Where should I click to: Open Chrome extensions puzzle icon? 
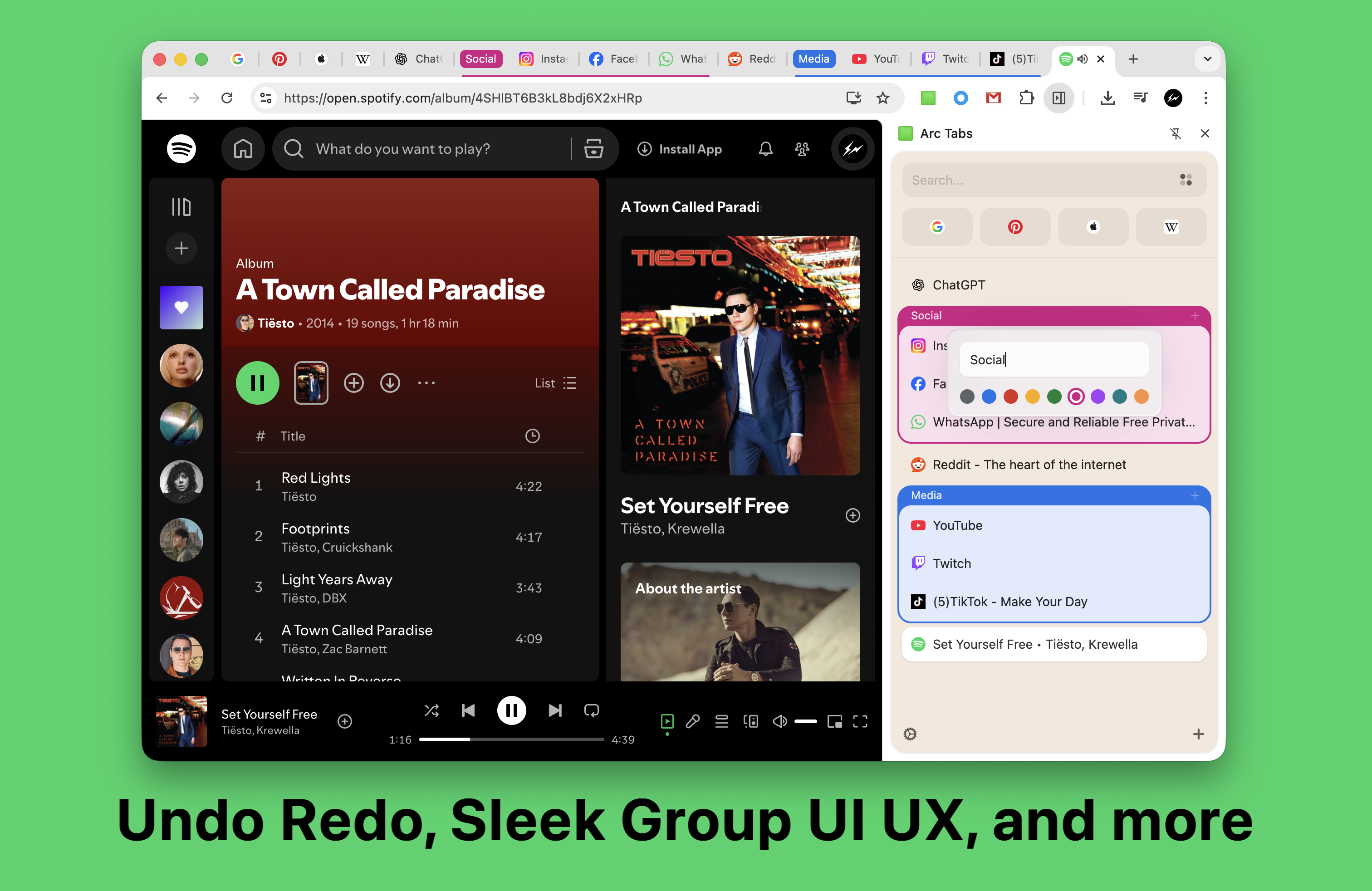(x=1027, y=98)
